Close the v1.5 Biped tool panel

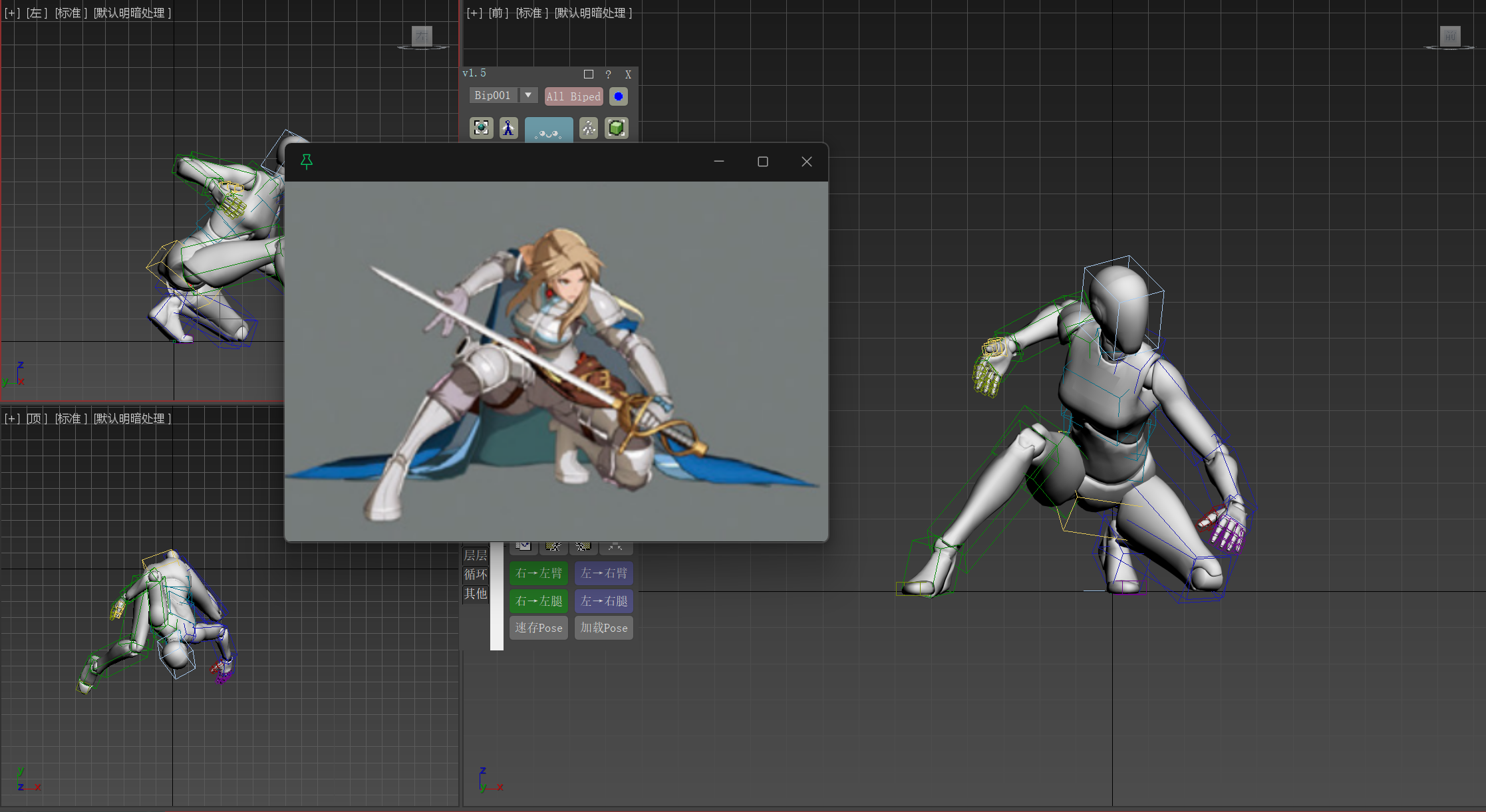coord(628,74)
